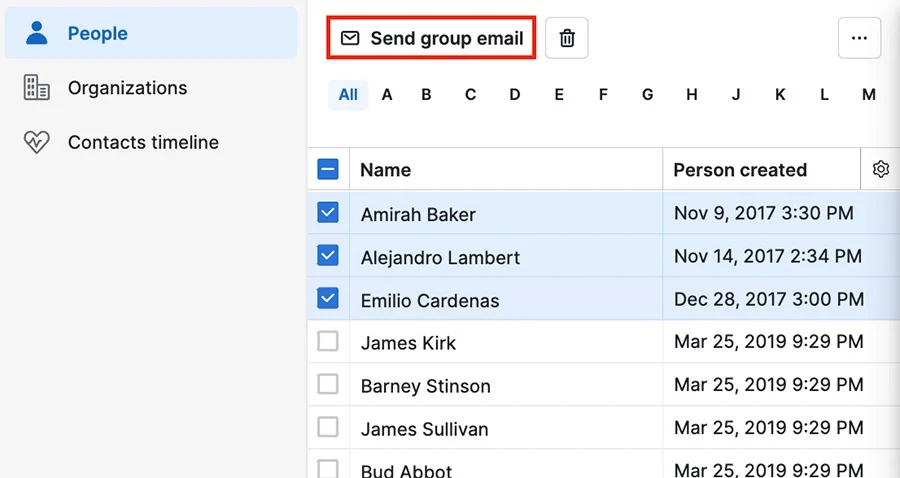Viewport: 900px width, 478px height.
Task: Open James Kirk's contact
Action: point(408,343)
